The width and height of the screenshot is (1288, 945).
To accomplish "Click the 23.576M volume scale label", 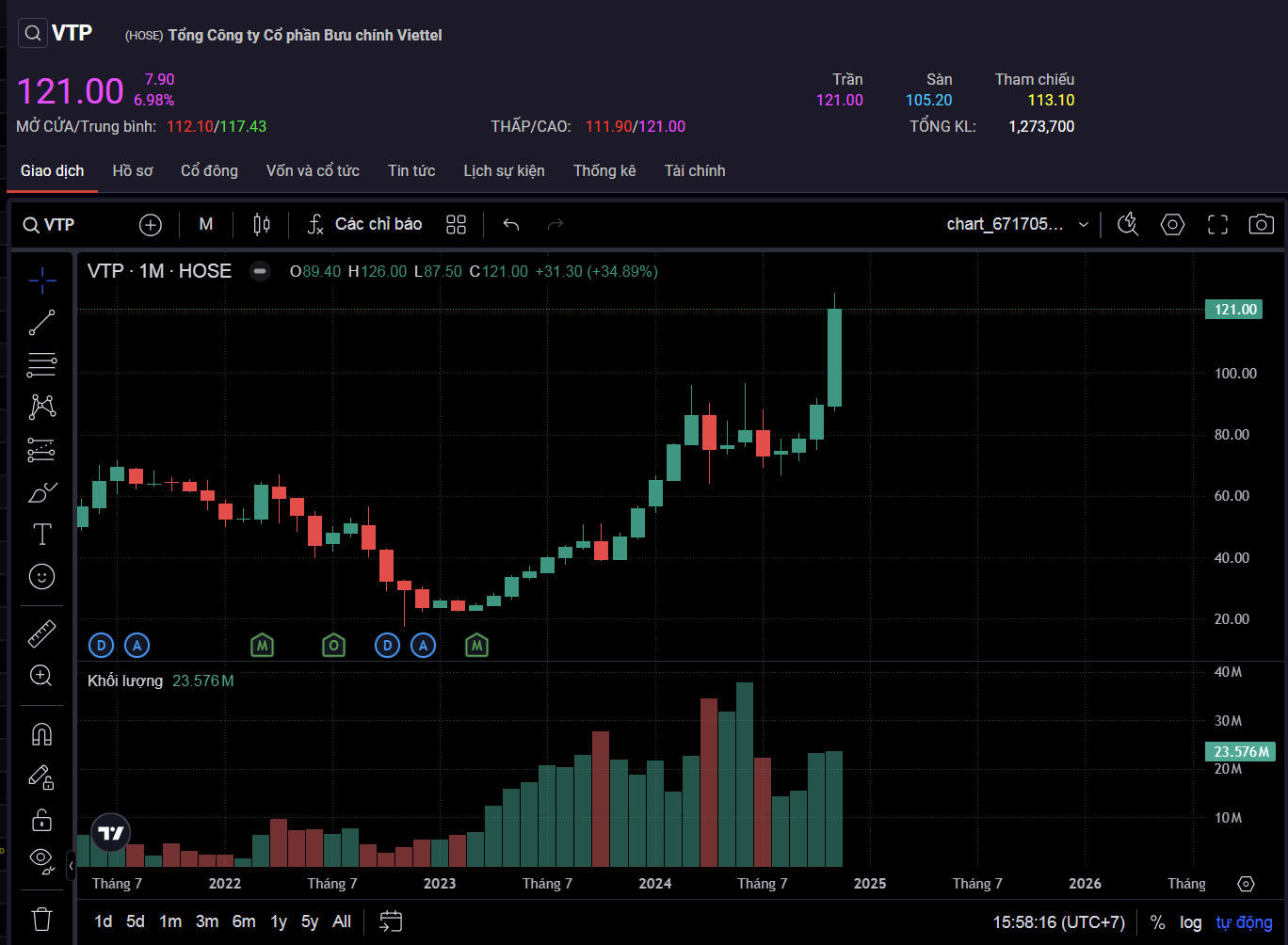I will pos(1240,751).
